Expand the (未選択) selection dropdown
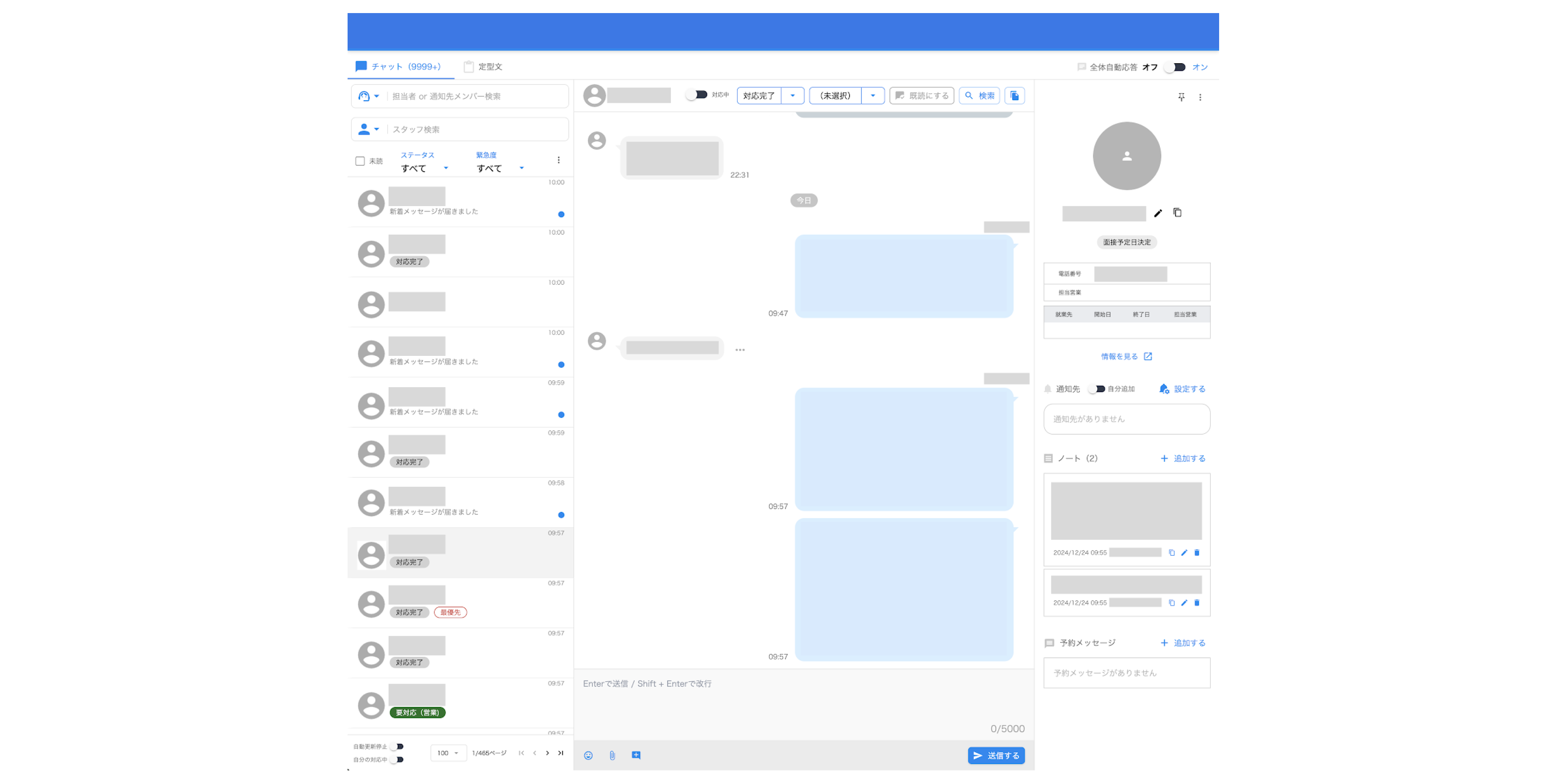The image size is (1568, 784). point(873,95)
